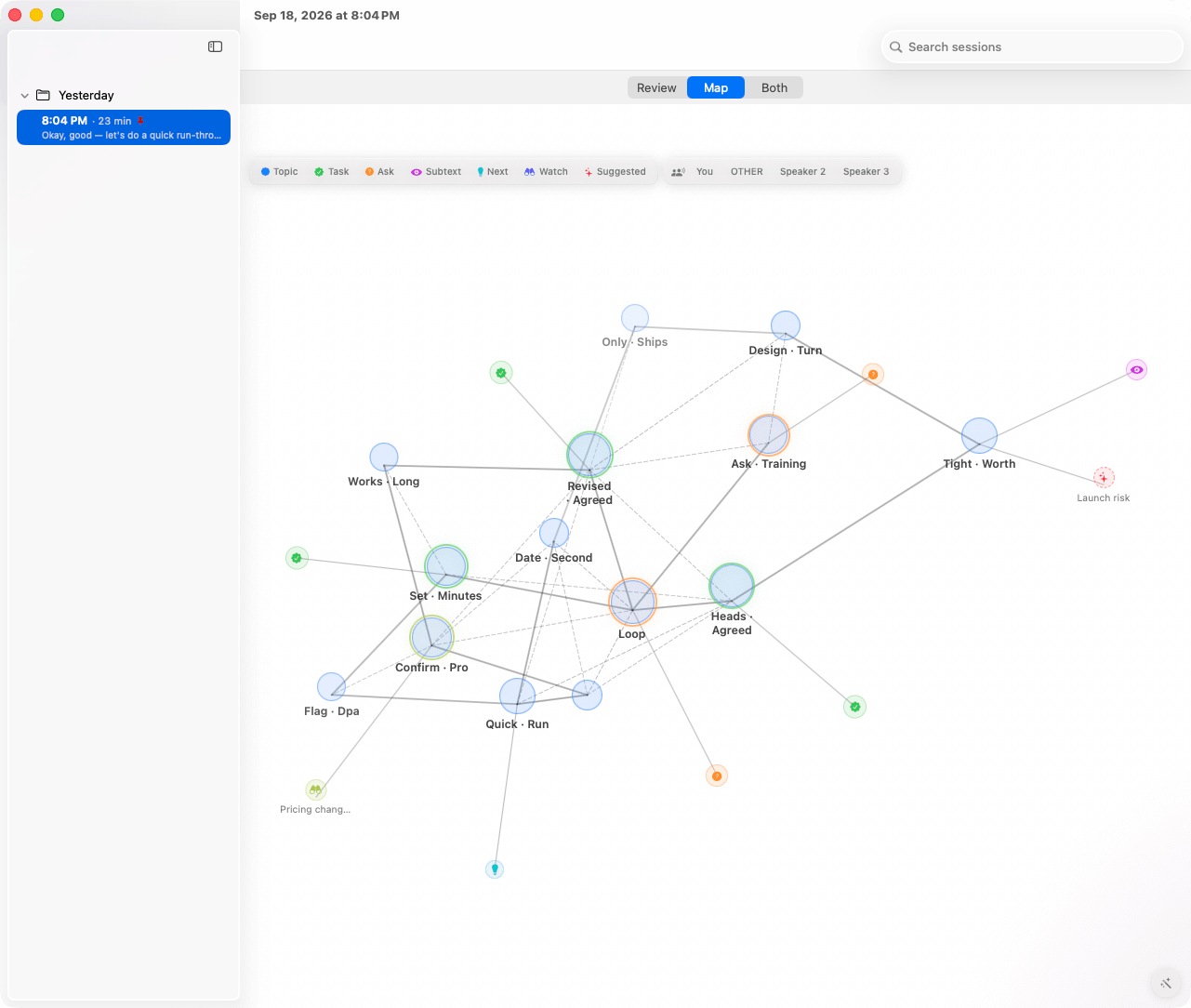
Task: Select green task node linked to Heads · Agreed
Action: pos(855,707)
